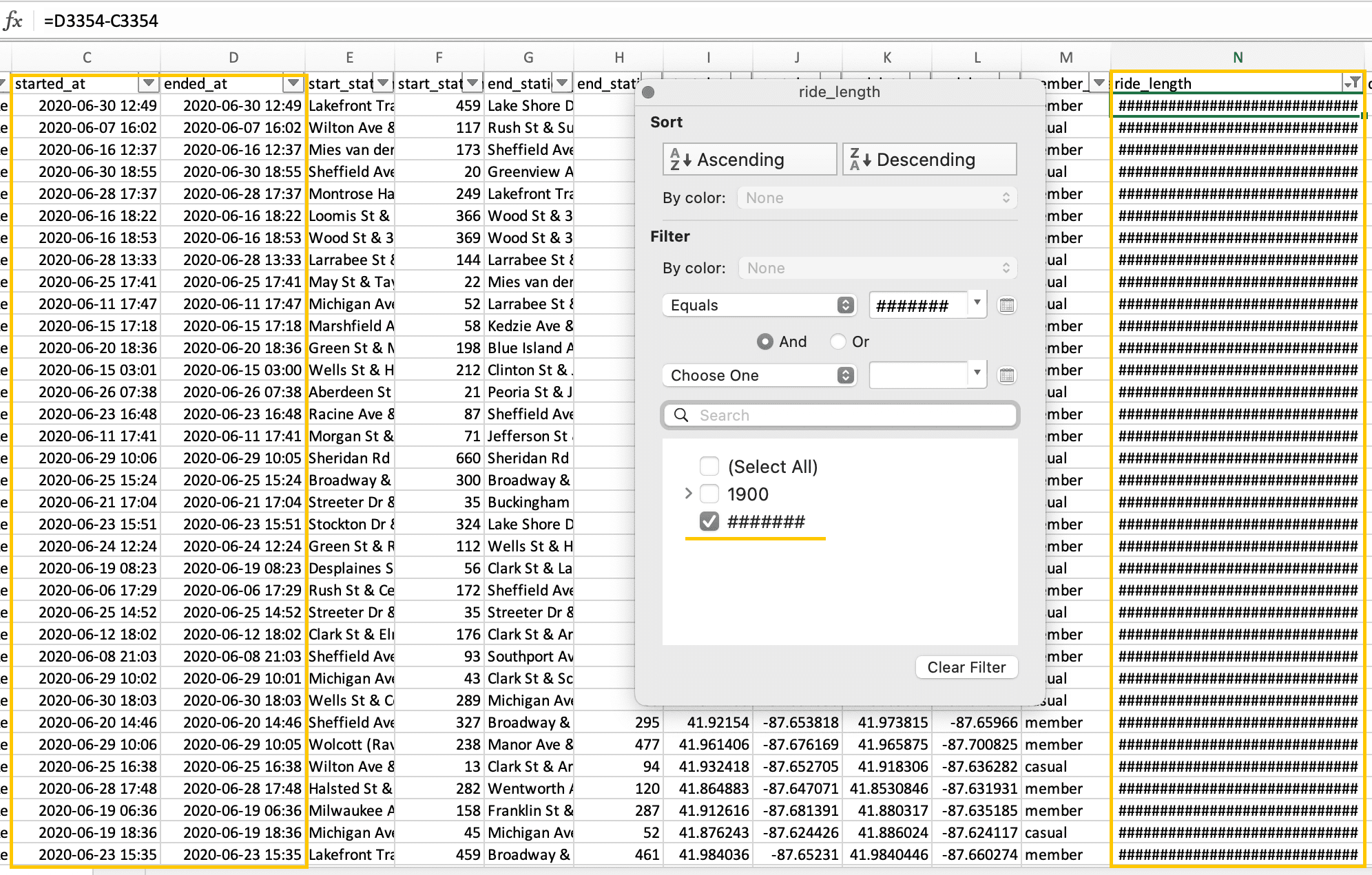This screenshot has height=875, width=1372.
Task: Click the active filter icon on ride_length header
Action: (1353, 83)
